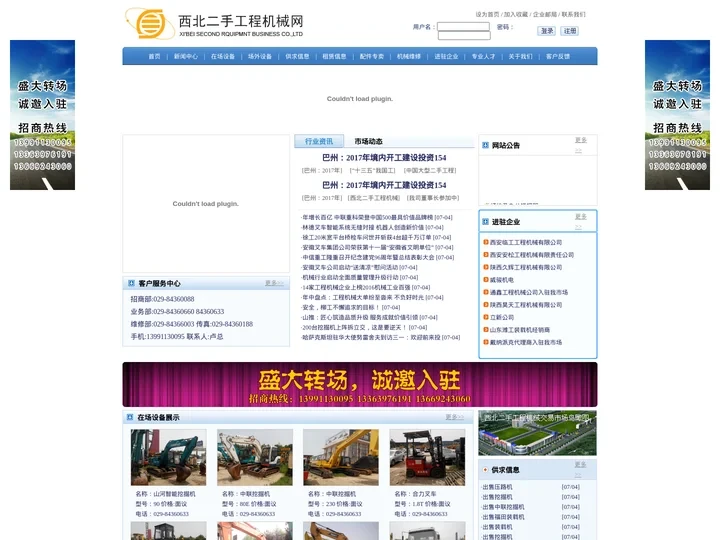Expand 更多 link in 网站公告 panel
720x540 pixels.
tap(580, 144)
